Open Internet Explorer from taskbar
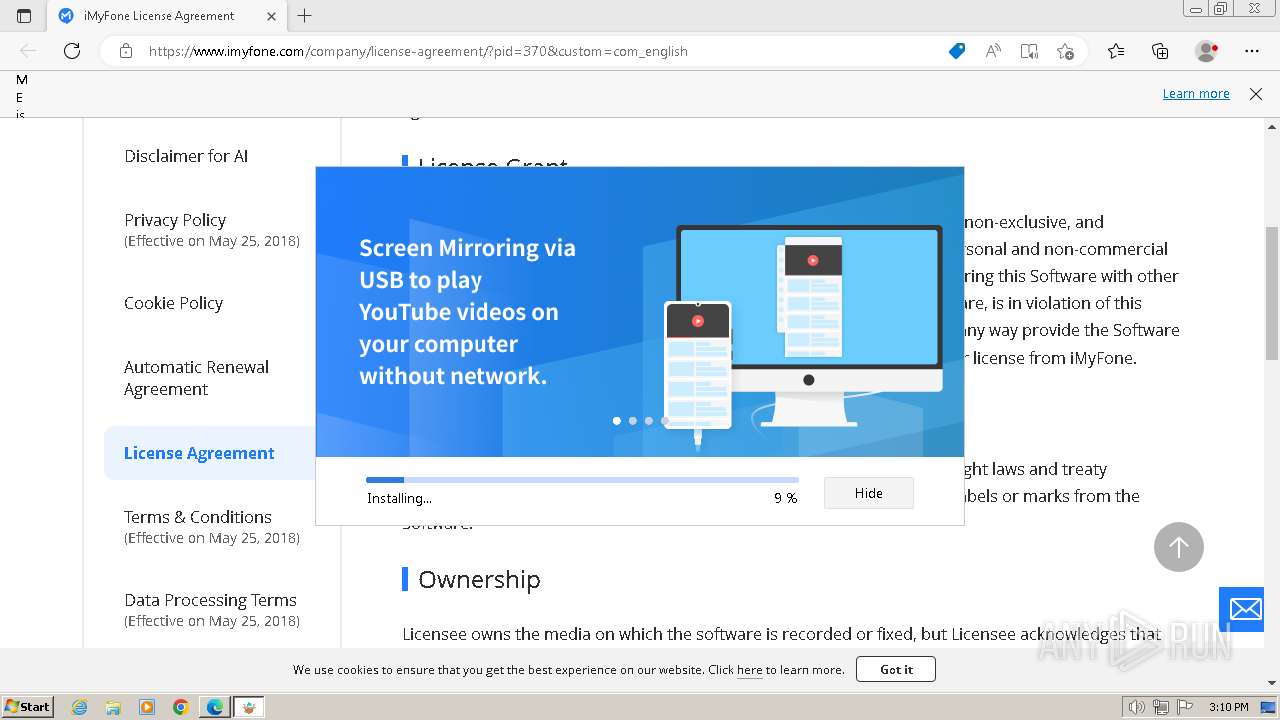The height and width of the screenshot is (720, 1280). coord(80,707)
